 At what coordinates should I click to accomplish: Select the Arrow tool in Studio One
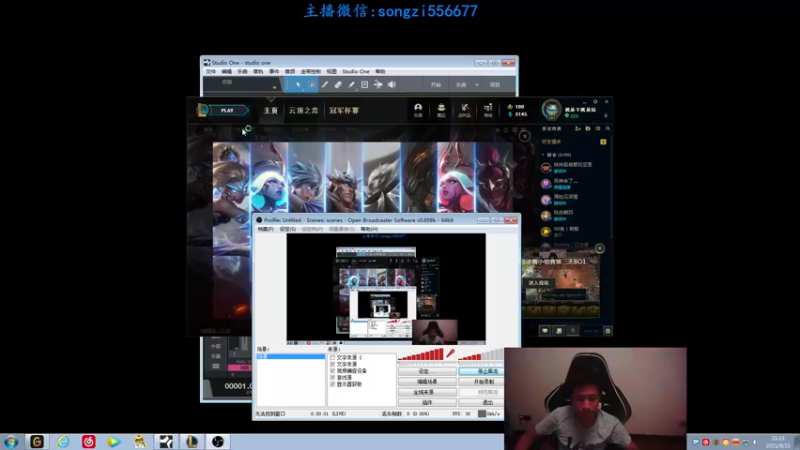click(298, 85)
